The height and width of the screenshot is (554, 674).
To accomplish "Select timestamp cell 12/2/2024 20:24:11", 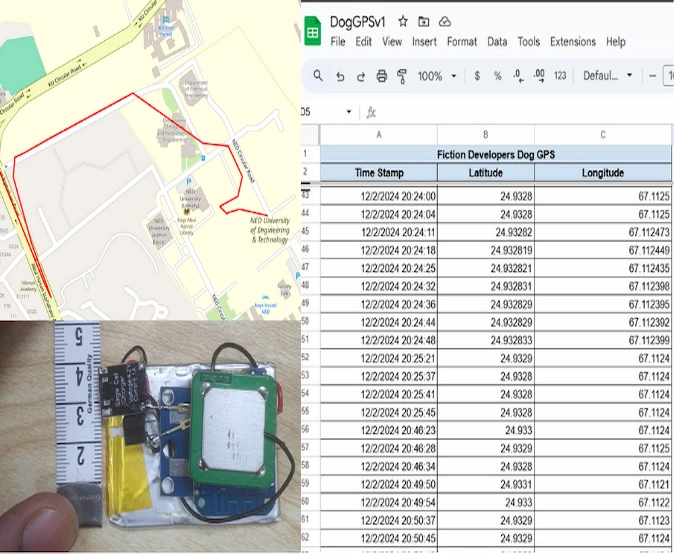I will click(x=379, y=232).
